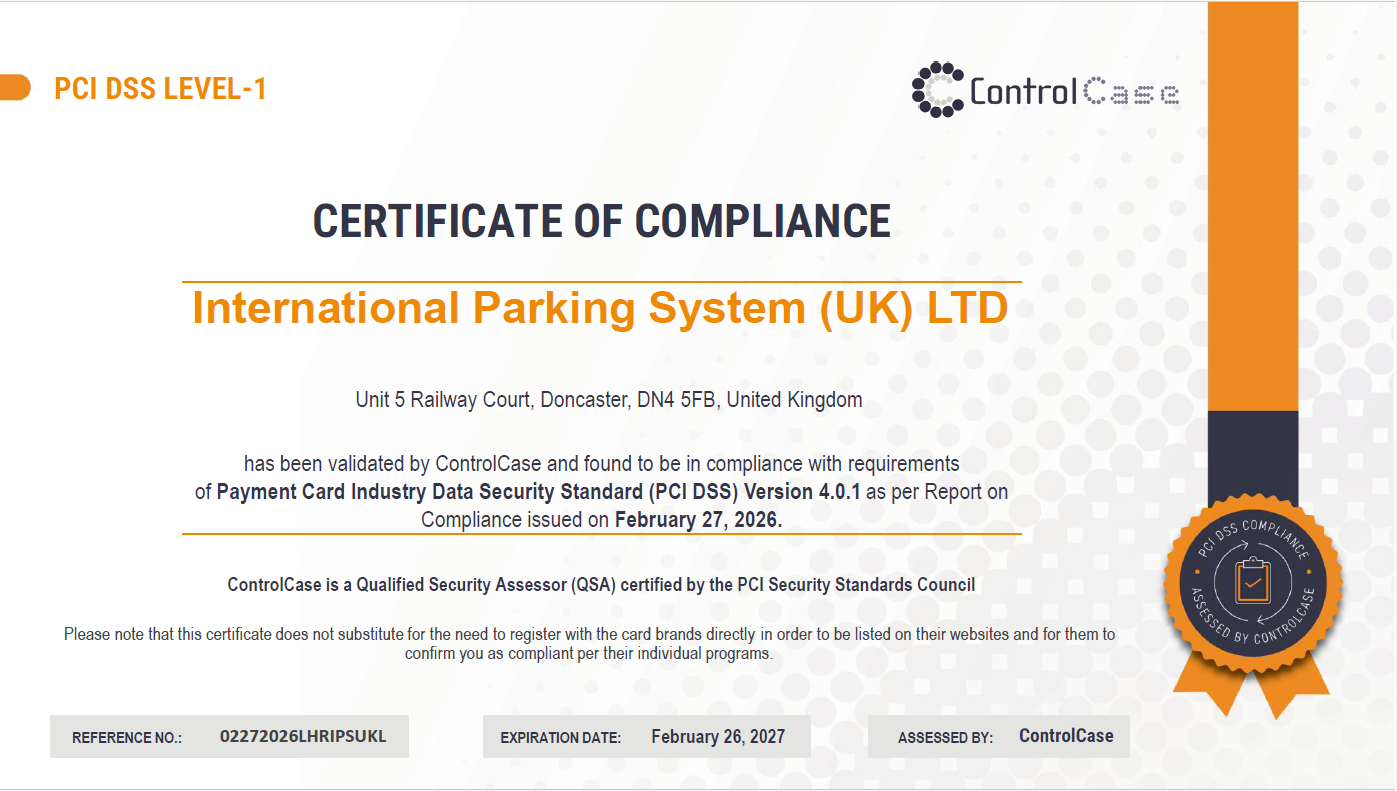
Task: Click the orange vertical ribbon at the top right
Action: 1253,200
